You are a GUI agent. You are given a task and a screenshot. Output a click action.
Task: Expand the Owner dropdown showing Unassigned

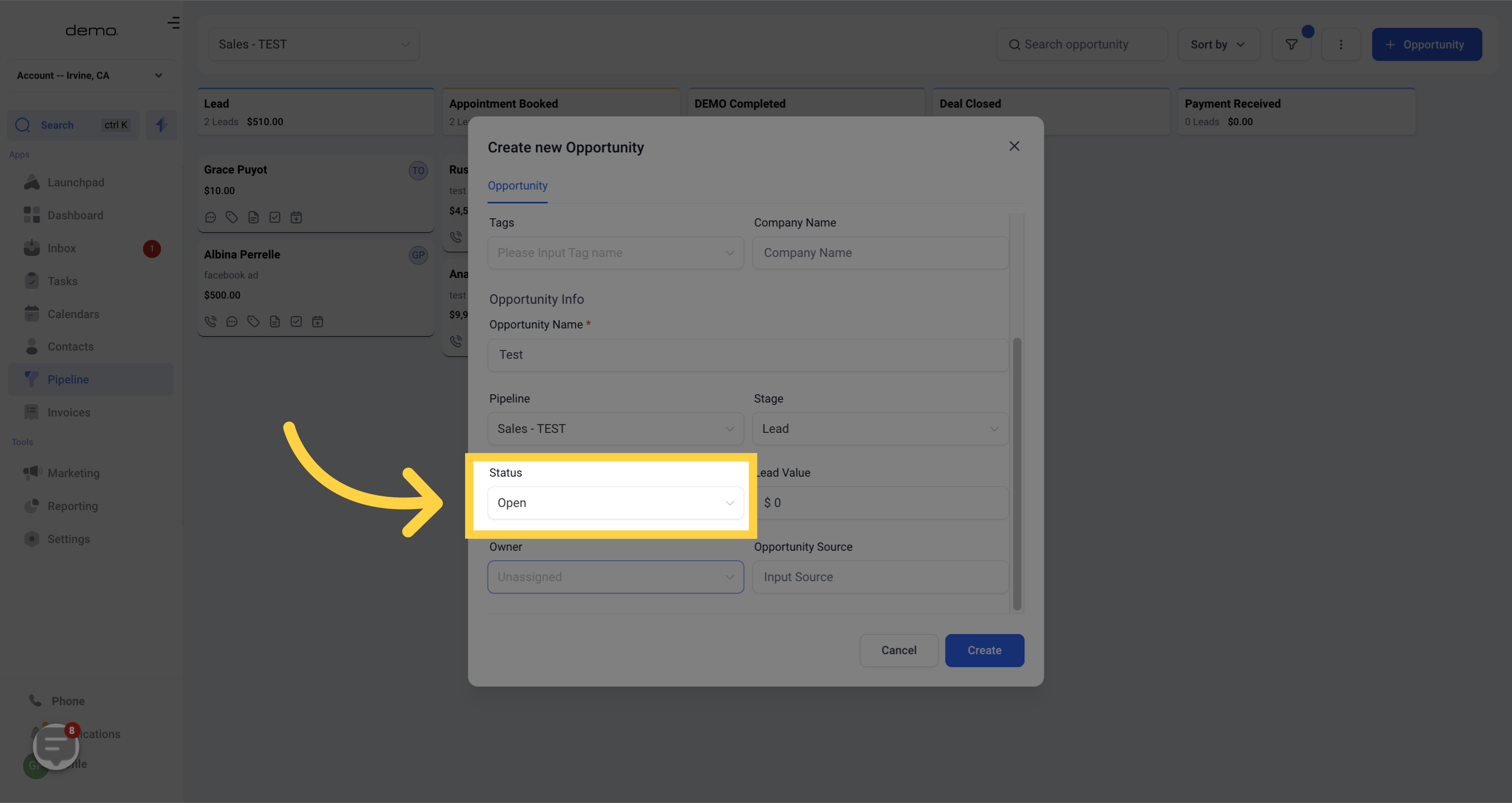[x=615, y=577]
